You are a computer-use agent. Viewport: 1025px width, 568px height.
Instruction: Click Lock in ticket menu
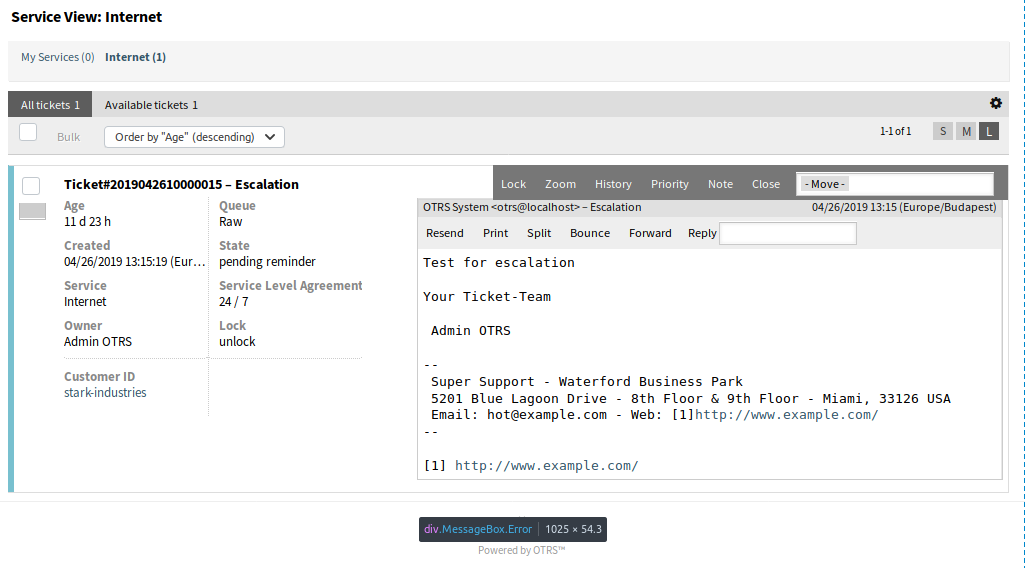point(513,184)
